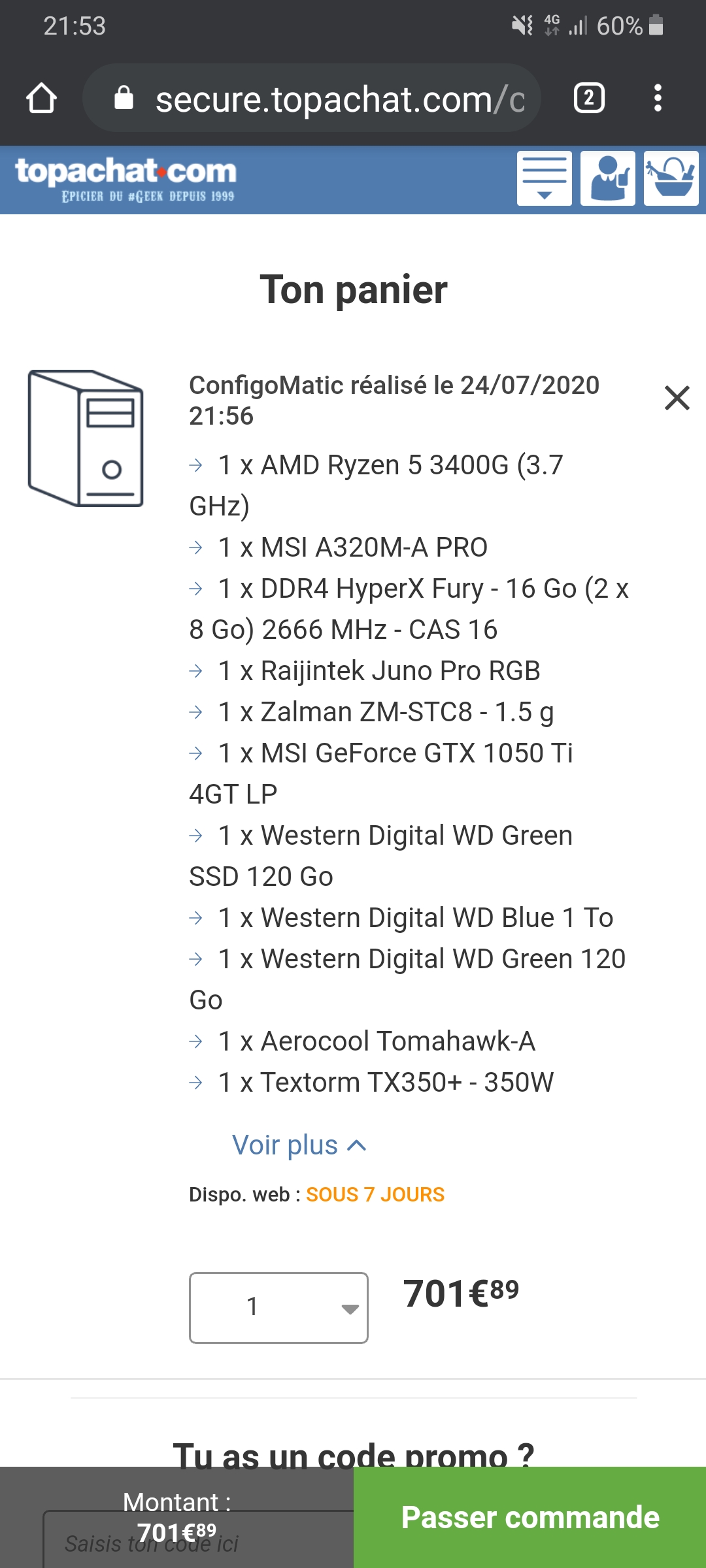Open the browser tabs counter
Viewport: 706px width, 1568px height.
(588, 99)
